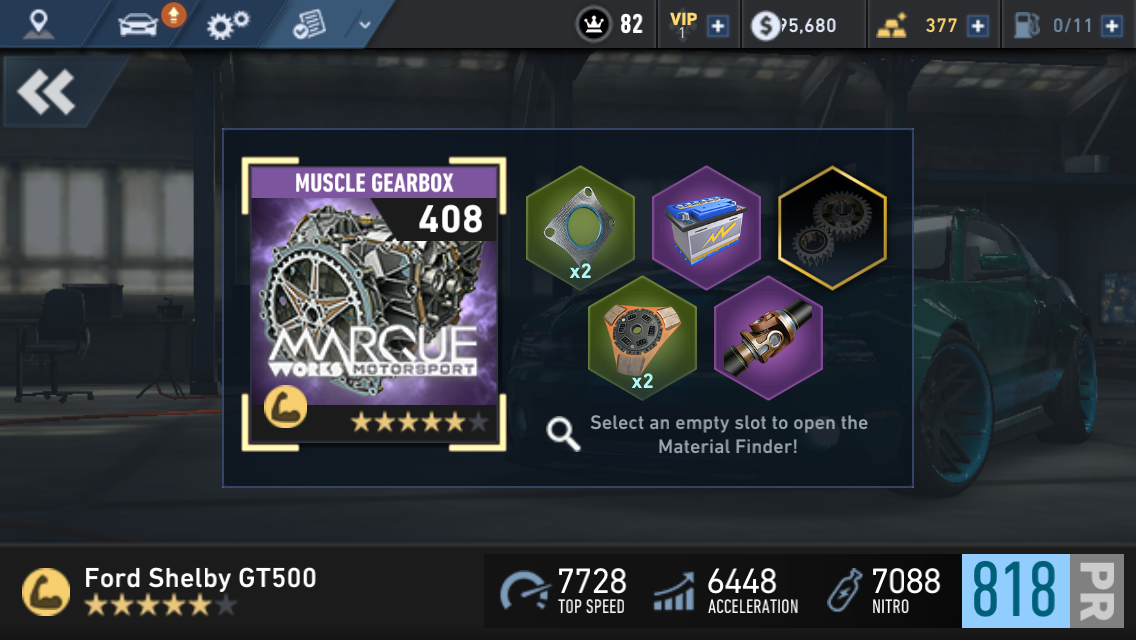This screenshot has width=1136, height=640.
Task: Click the Ford Shelby GT500 name
Action: pos(201,578)
